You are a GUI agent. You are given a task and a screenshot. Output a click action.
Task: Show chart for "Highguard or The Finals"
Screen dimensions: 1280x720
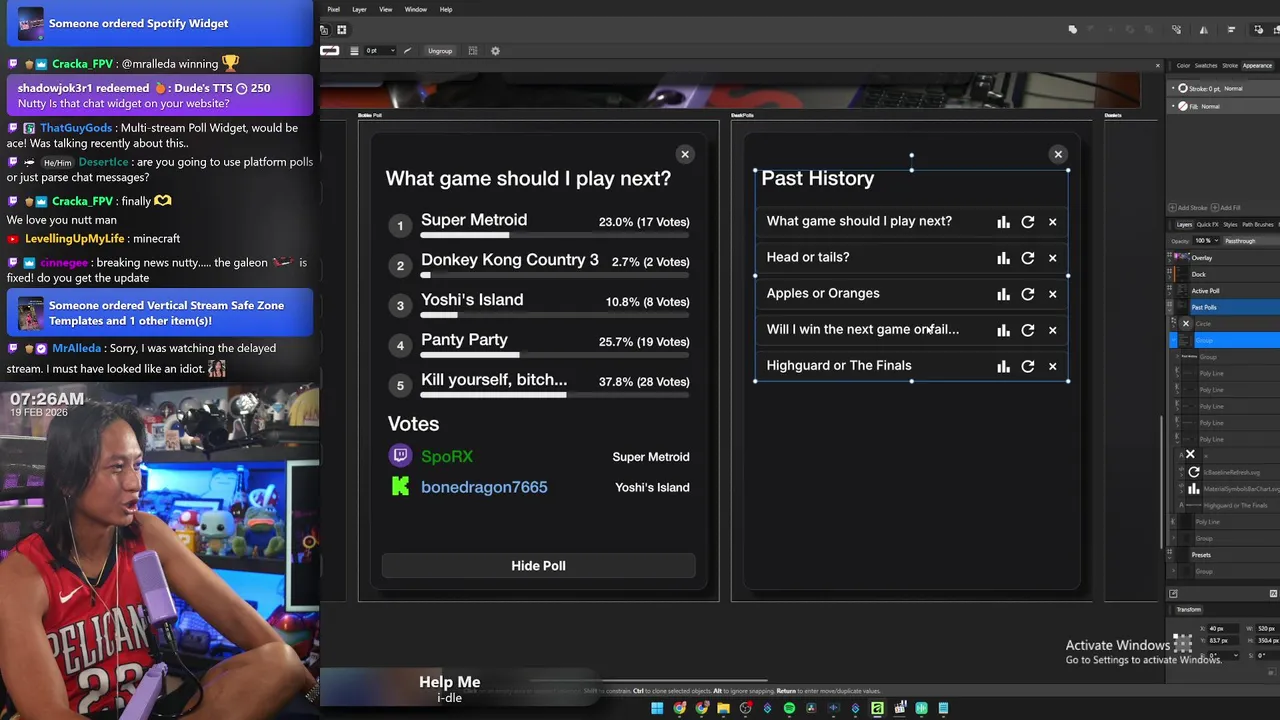pyautogui.click(x=1003, y=366)
